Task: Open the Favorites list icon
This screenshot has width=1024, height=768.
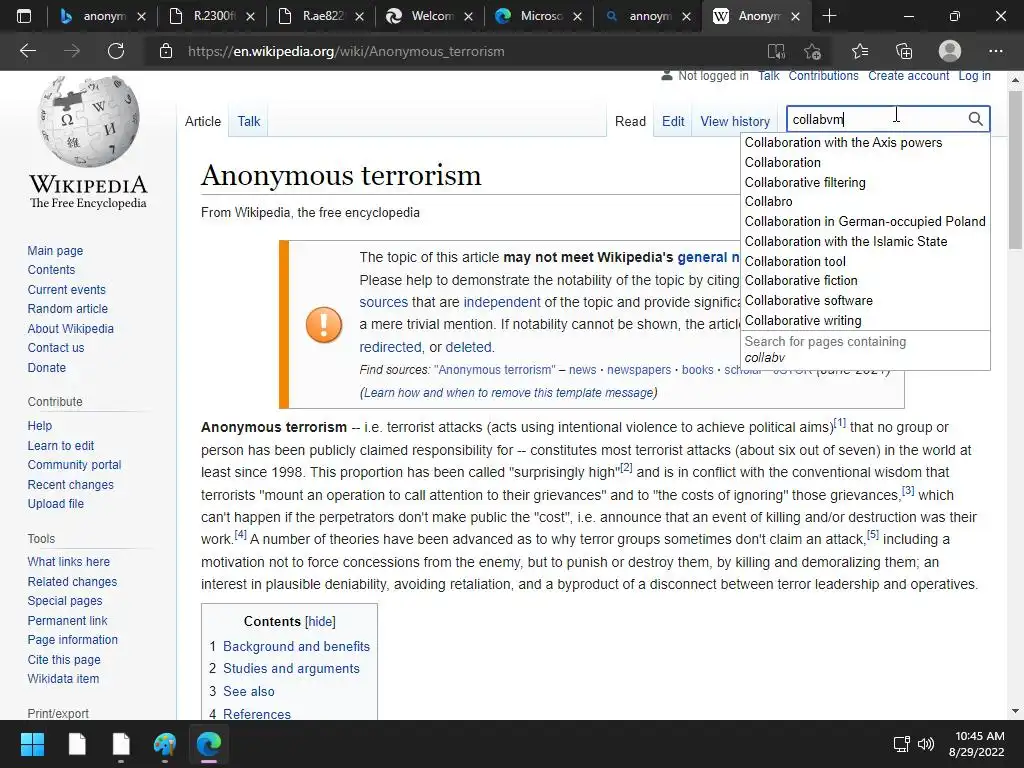Action: click(x=860, y=51)
